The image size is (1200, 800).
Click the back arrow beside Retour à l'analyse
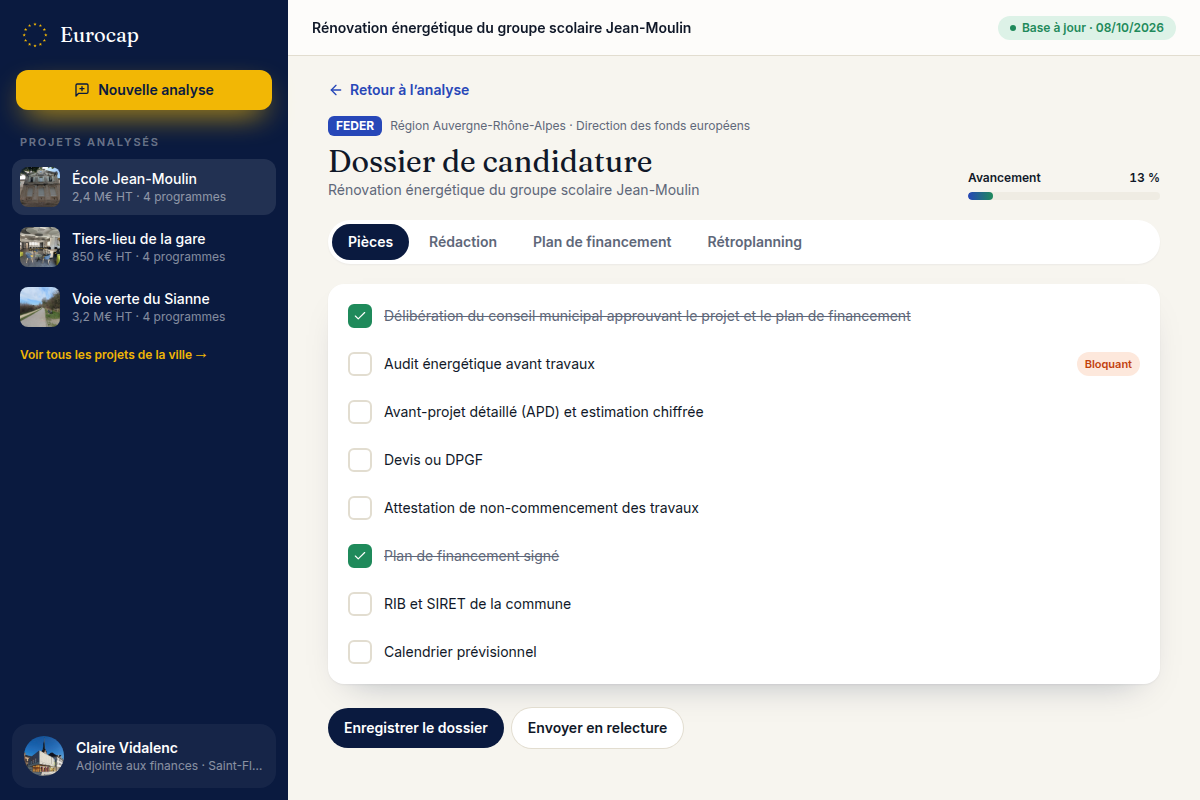(336, 90)
